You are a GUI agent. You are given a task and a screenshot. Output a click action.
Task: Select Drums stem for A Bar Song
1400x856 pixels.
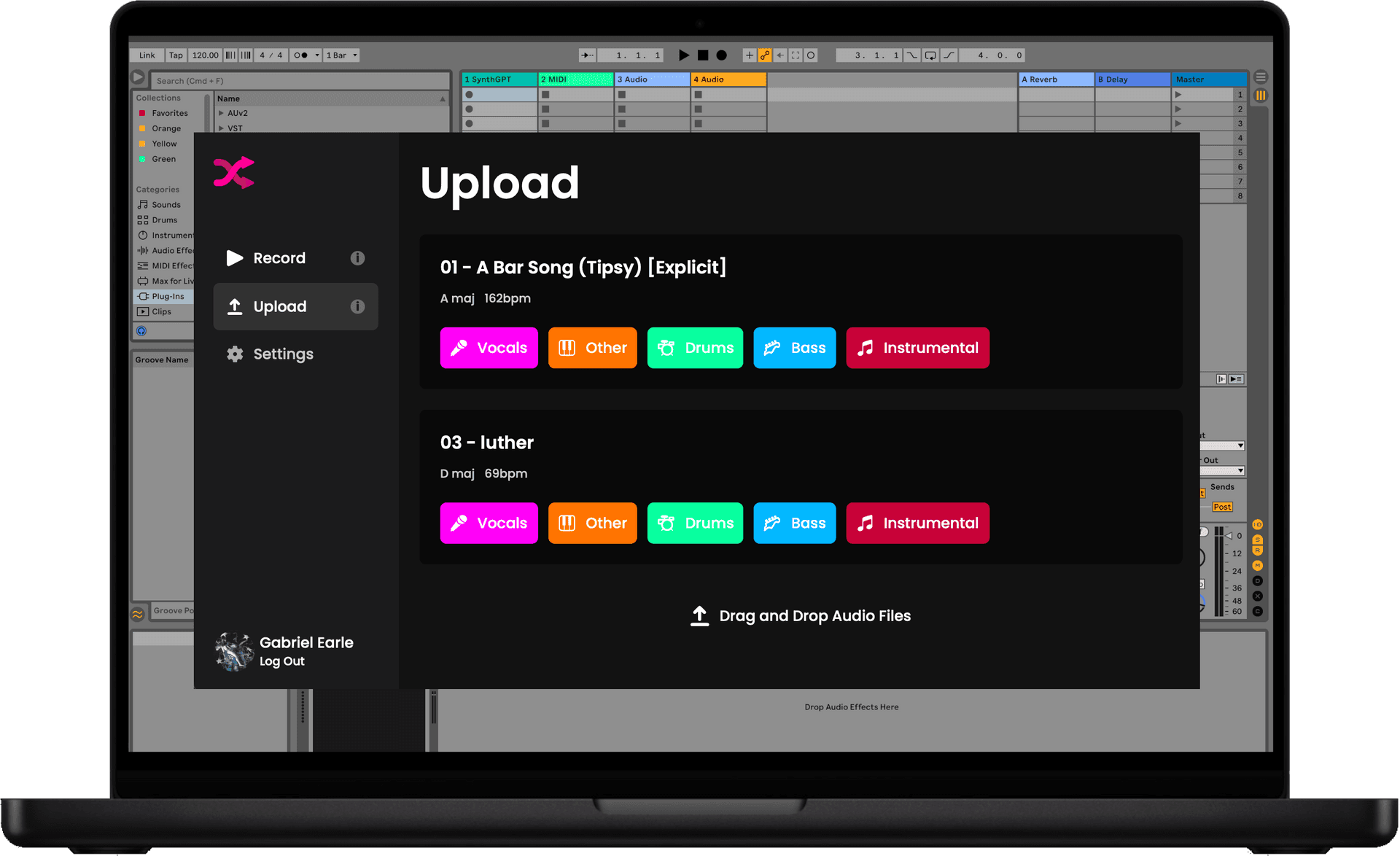695,348
